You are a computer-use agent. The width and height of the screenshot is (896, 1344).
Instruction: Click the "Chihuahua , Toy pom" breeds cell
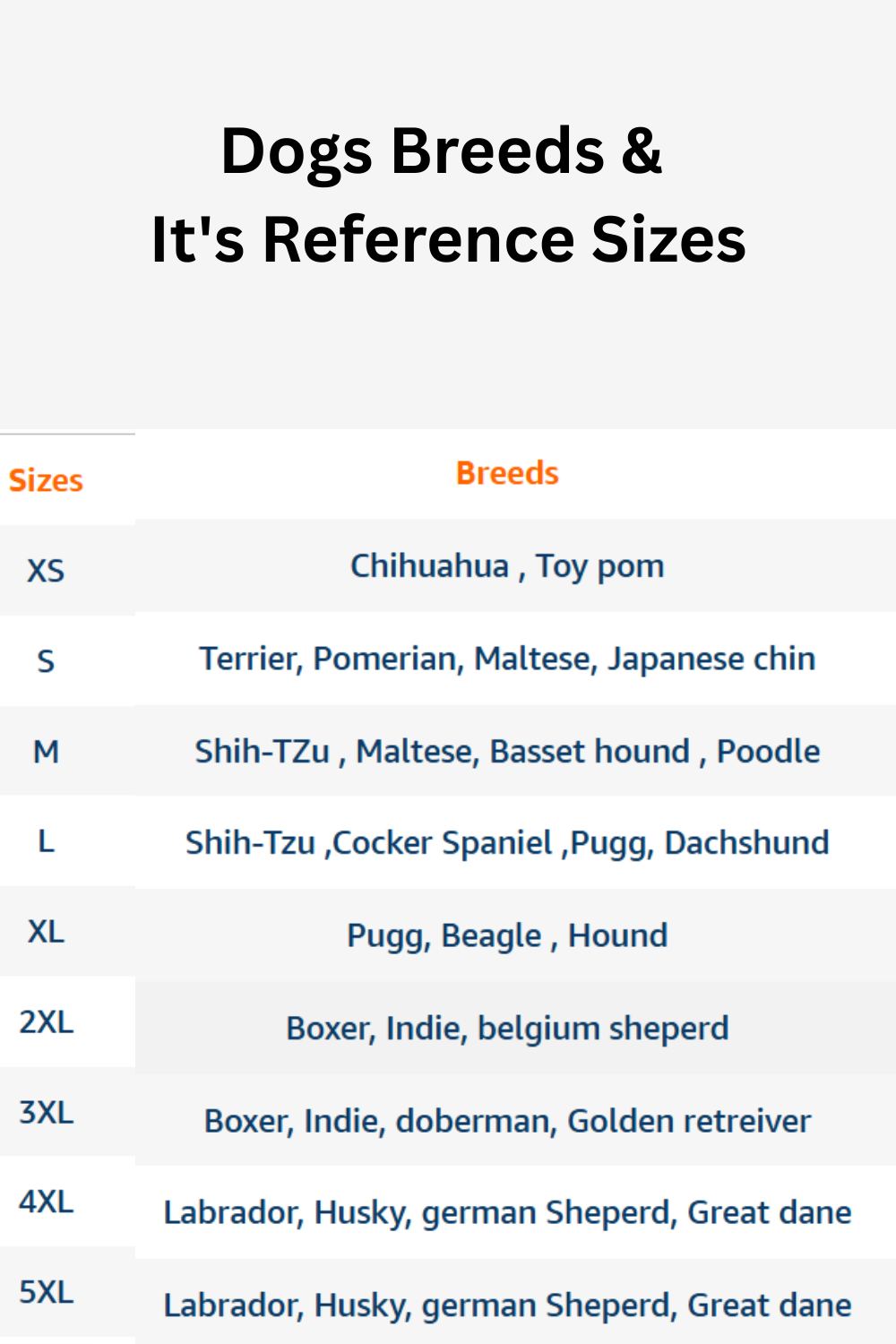coord(507,566)
